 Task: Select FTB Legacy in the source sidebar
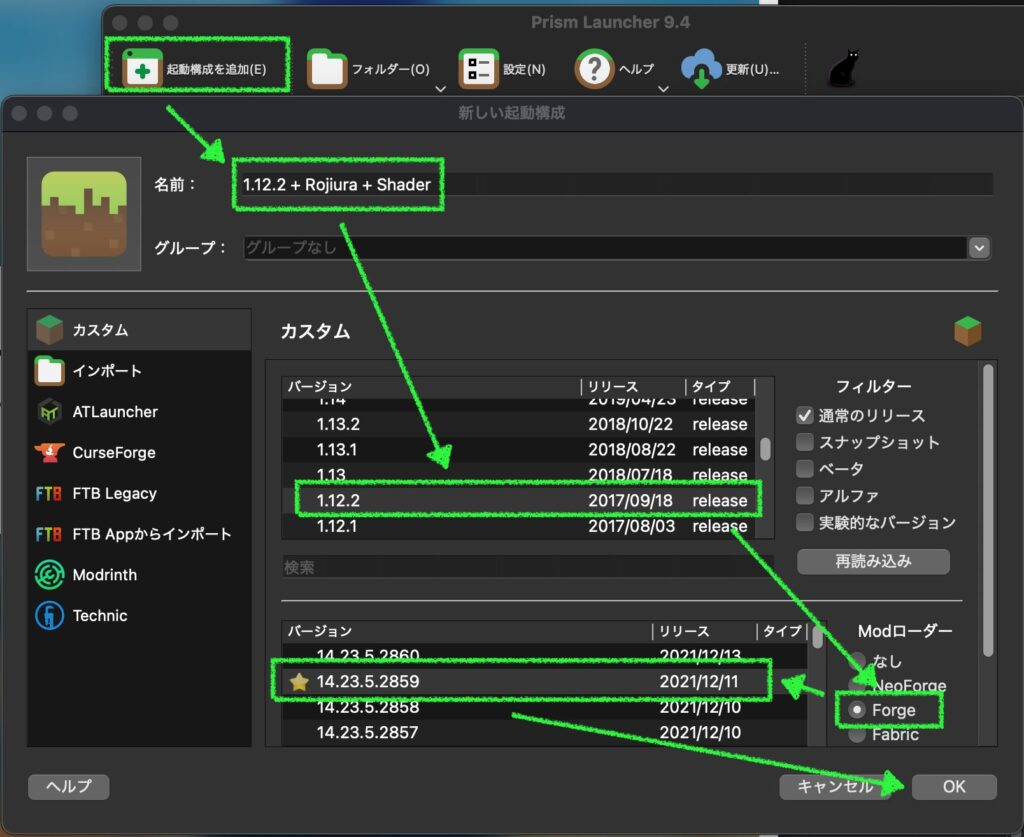click(x=139, y=494)
